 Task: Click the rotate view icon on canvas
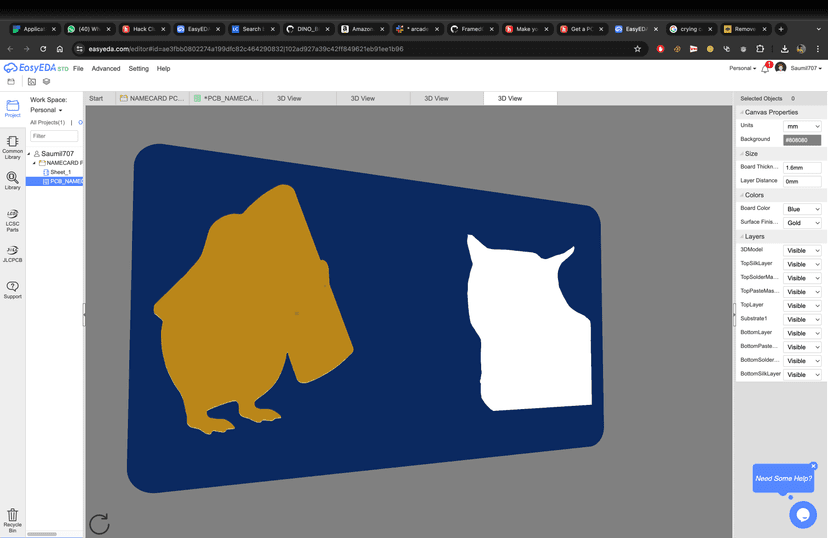99,523
